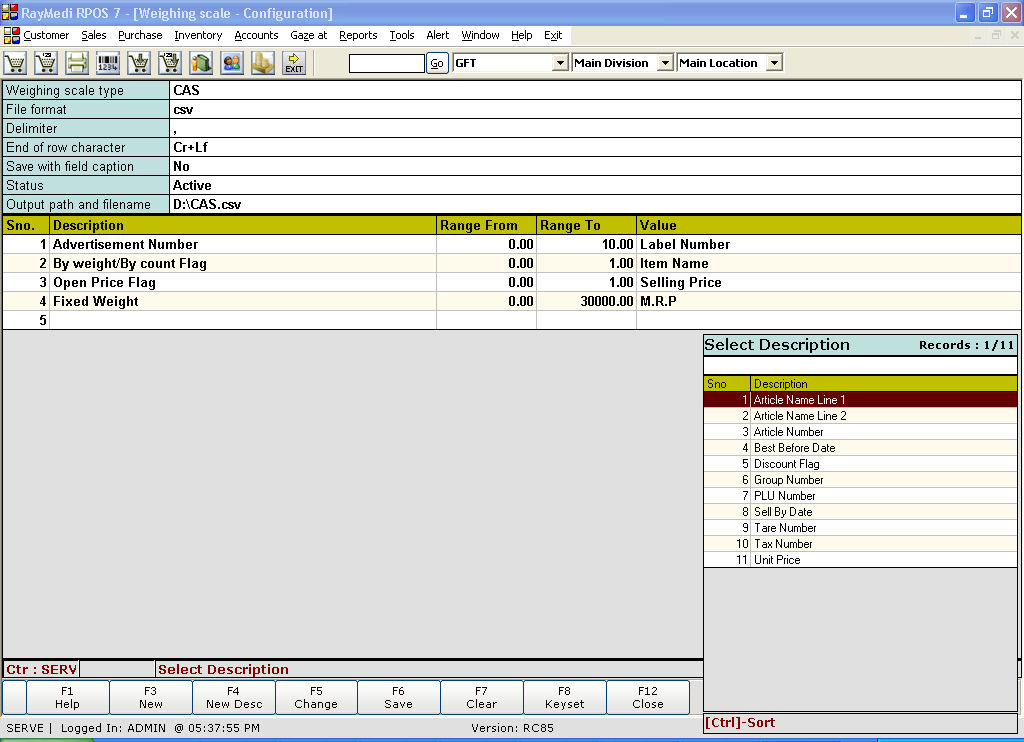This screenshot has height=742, width=1024.
Task: Click the empty row 5 description cell
Action: (x=243, y=321)
